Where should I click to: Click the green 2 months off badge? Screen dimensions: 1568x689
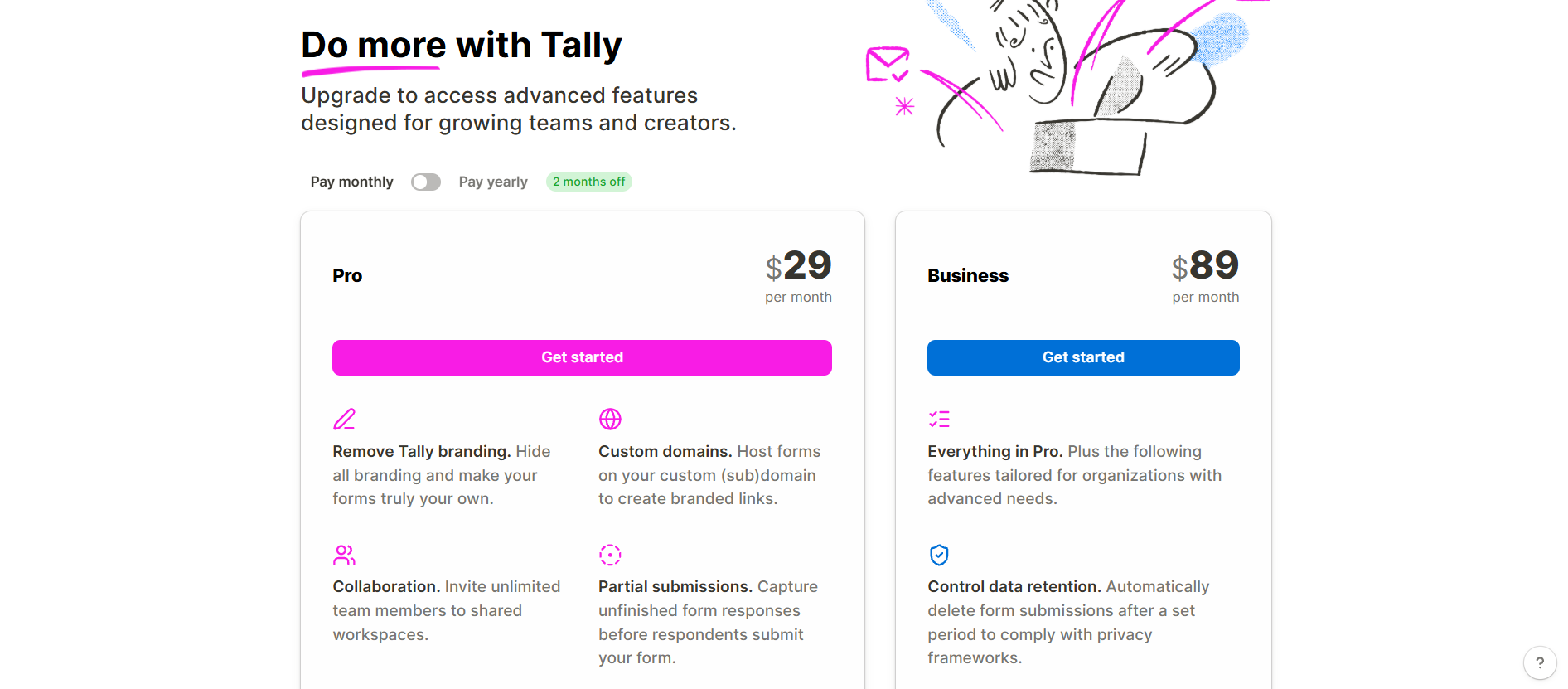click(588, 181)
